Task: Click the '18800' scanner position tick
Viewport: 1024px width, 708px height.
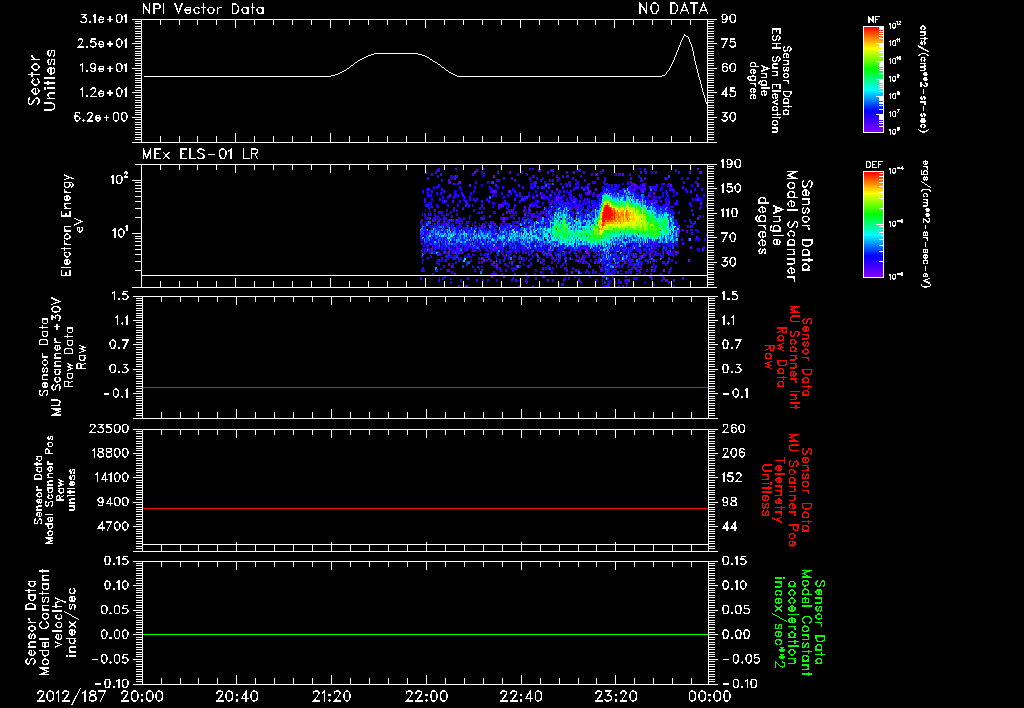Action: pyautogui.click(x=108, y=453)
